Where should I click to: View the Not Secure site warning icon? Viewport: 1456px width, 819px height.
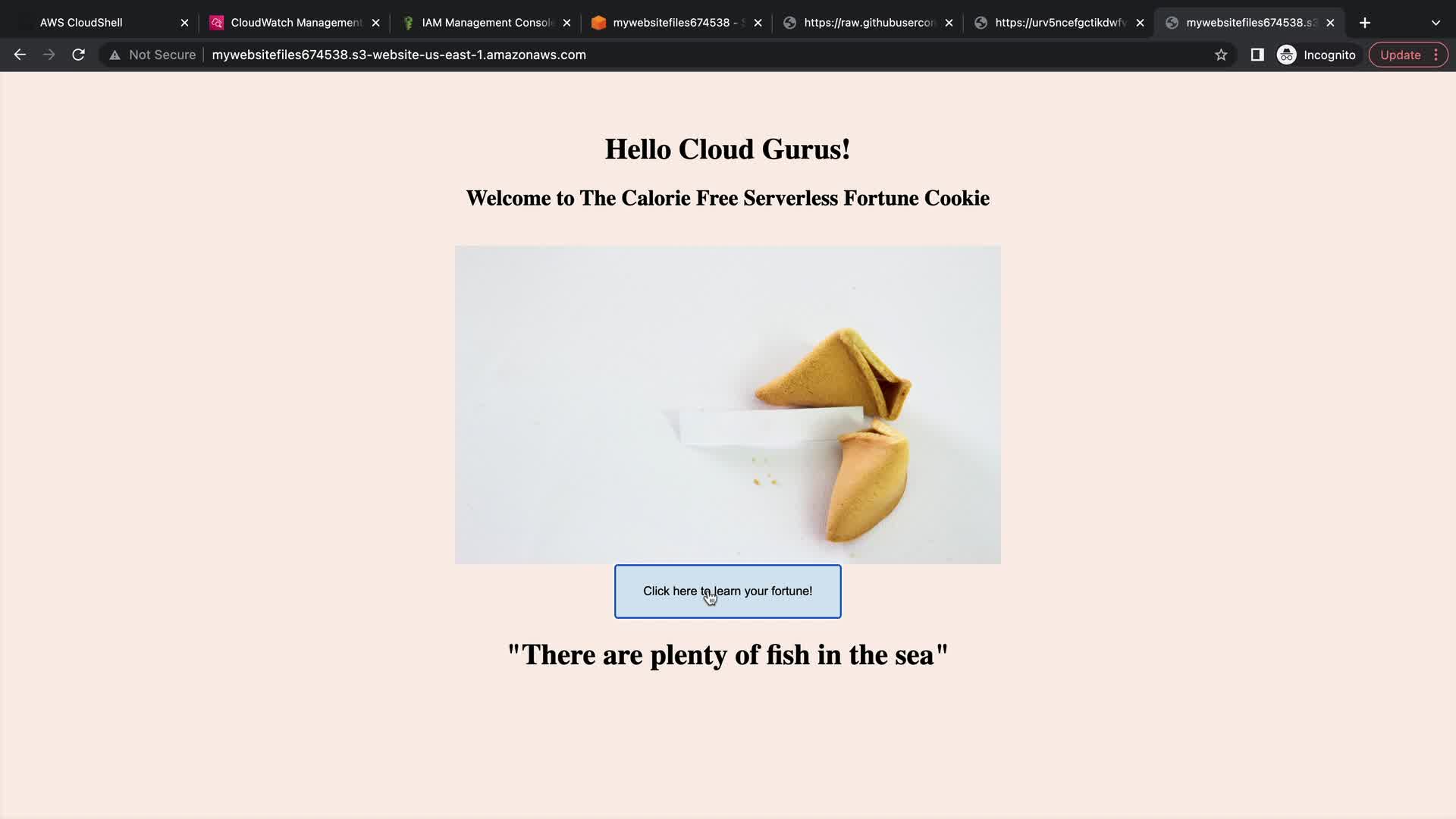[x=115, y=55]
